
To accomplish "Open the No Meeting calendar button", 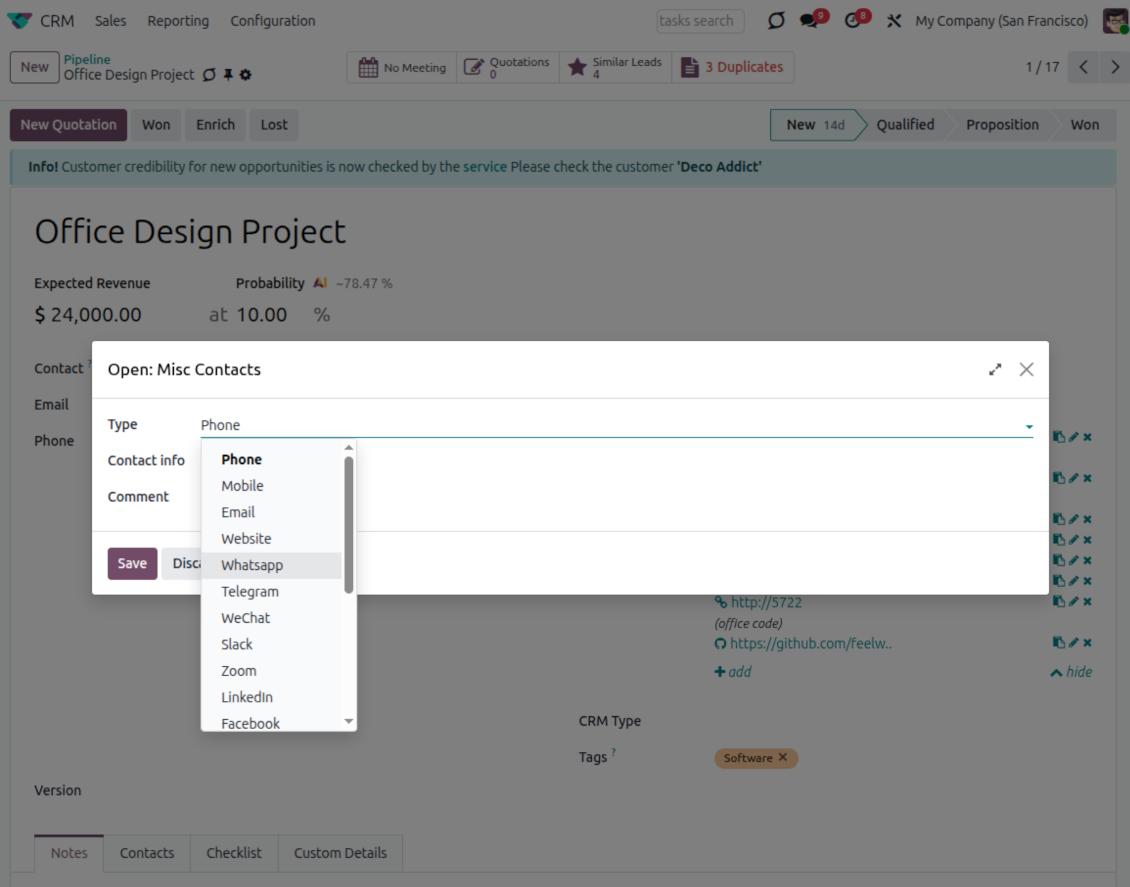I will tap(402, 68).
